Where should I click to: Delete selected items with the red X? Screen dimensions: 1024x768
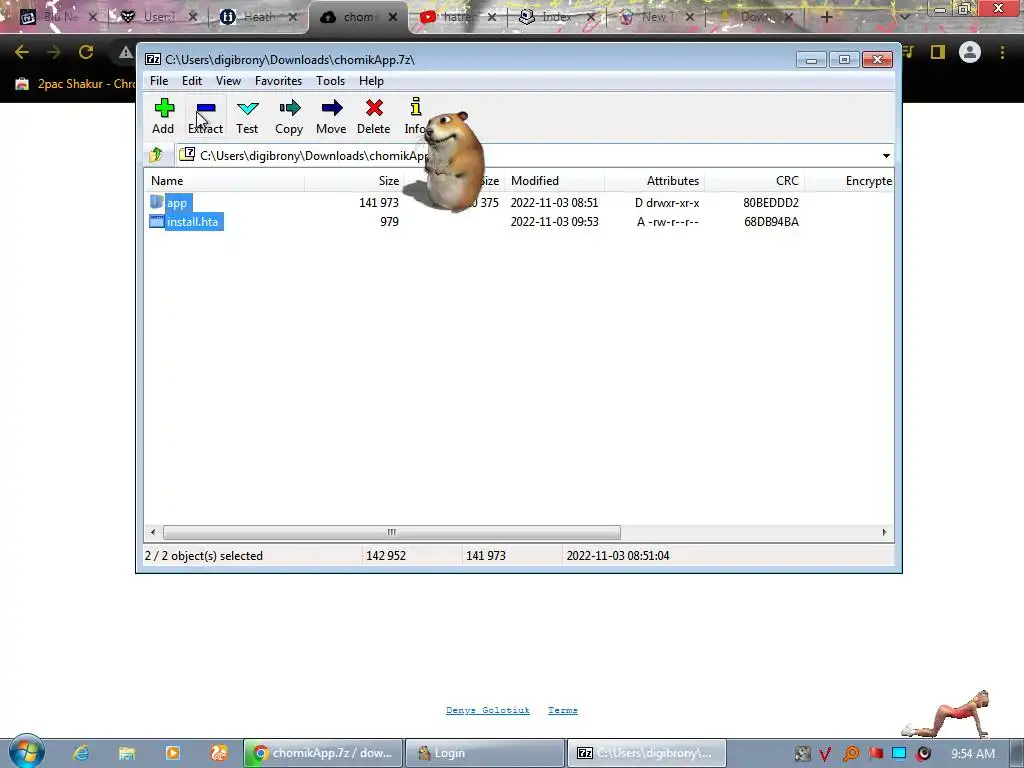coord(374,116)
